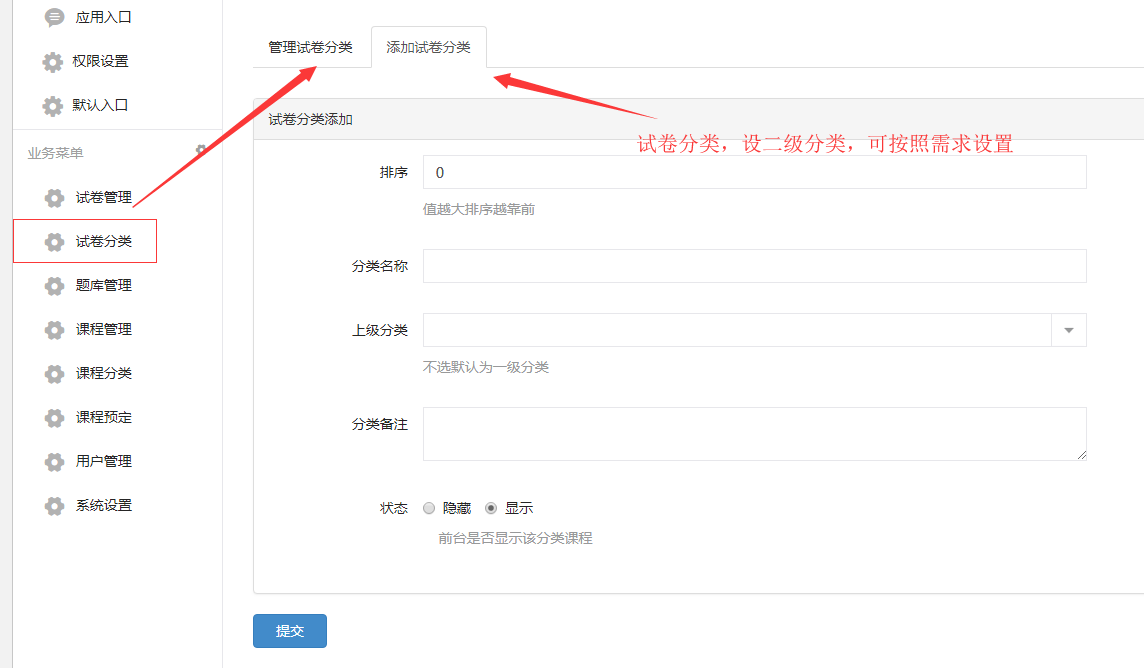Switch to the 管理试卷分类 tab
This screenshot has width=1144, height=668.
311,47
